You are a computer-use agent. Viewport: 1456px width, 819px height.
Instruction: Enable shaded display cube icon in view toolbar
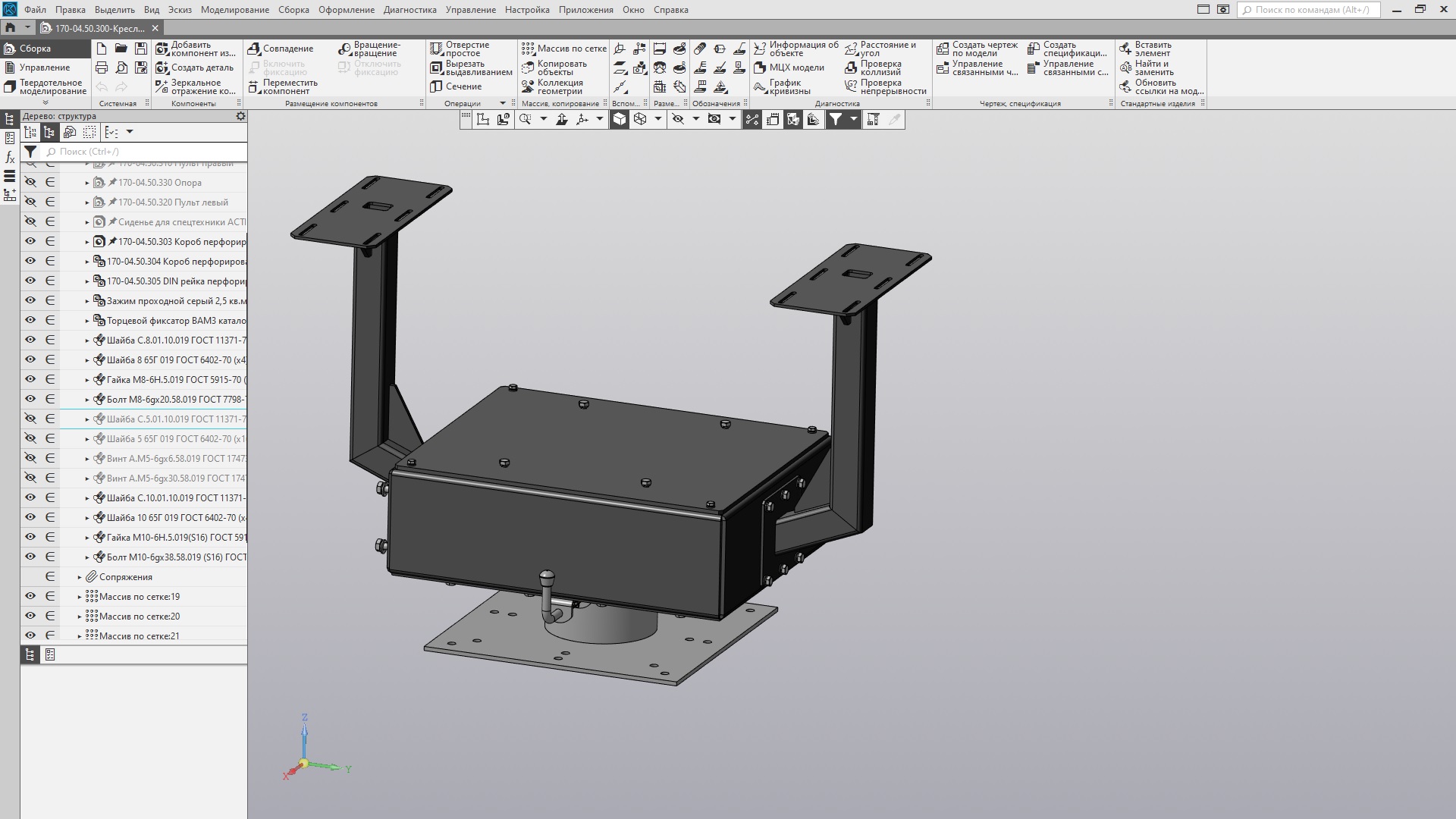[x=620, y=119]
